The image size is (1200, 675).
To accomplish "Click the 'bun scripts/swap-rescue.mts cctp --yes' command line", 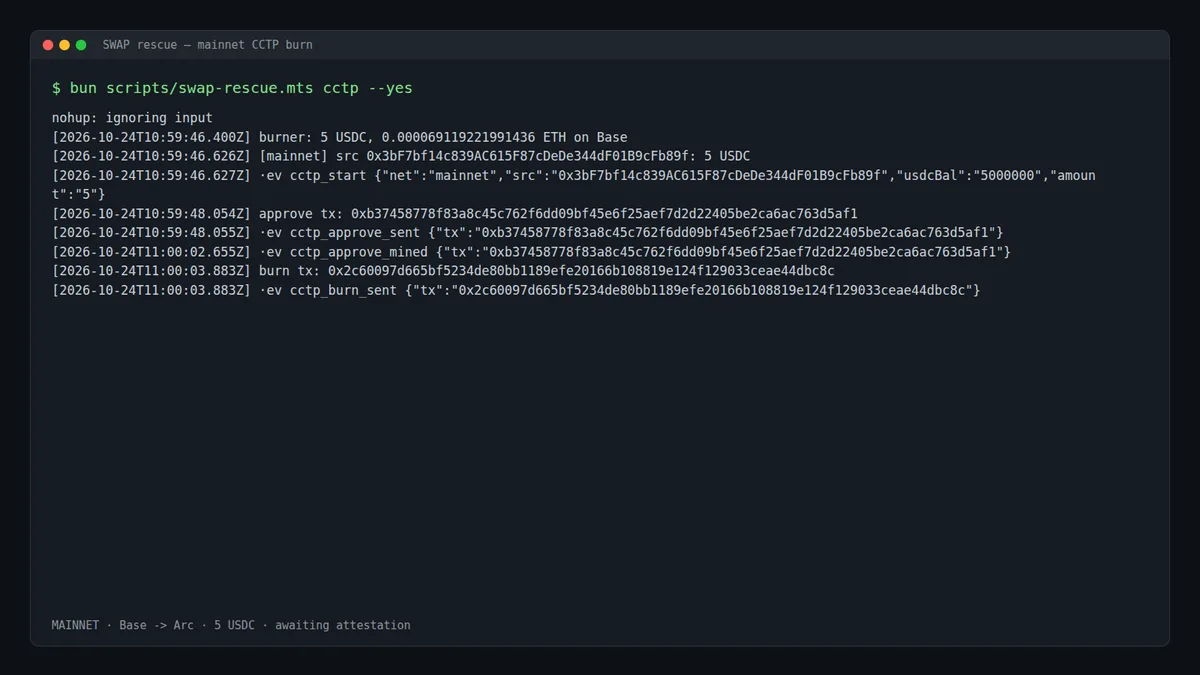I will coord(232,88).
